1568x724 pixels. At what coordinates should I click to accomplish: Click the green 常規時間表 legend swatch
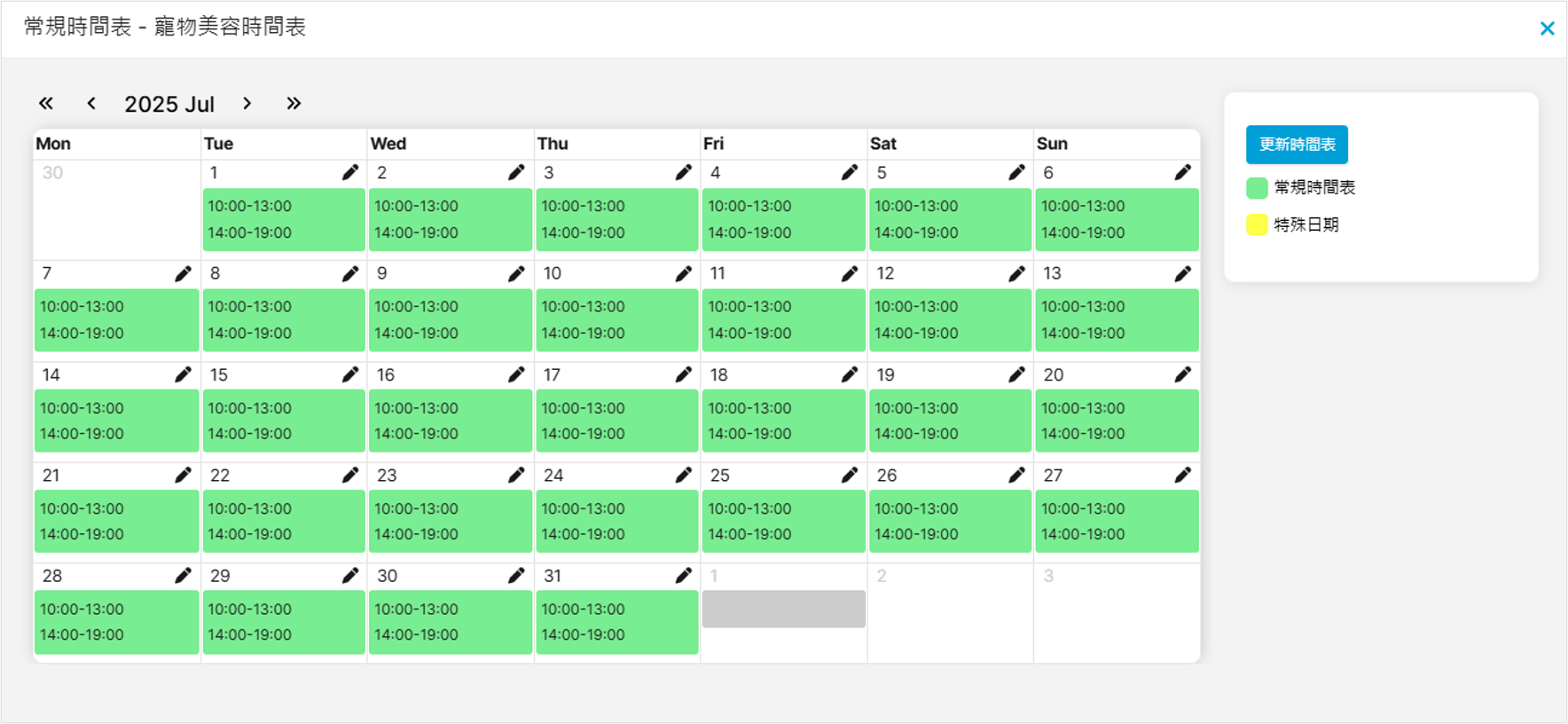(x=1257, y=187)
